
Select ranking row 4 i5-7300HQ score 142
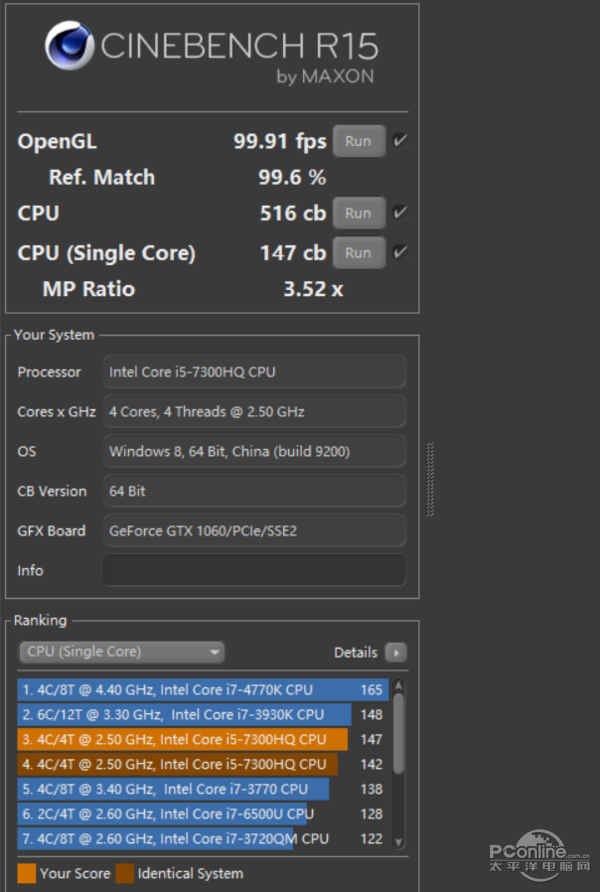pyautogui.click(x=203, y=765)
